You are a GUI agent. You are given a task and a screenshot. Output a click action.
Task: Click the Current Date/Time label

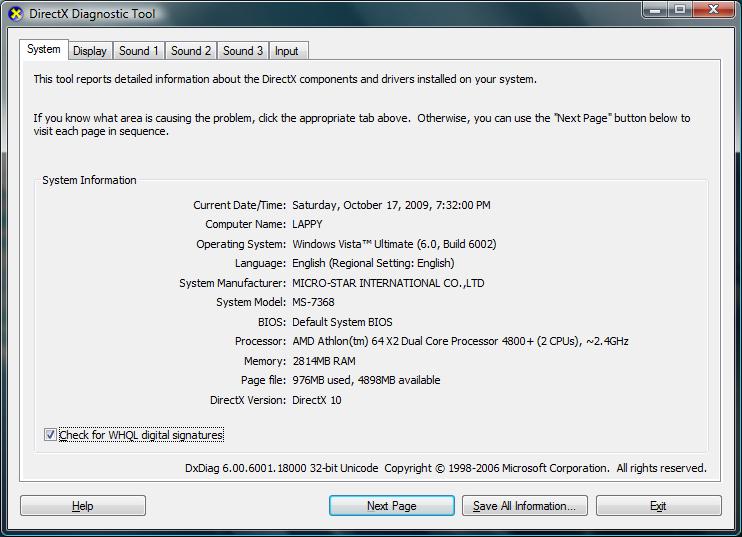pyautogui.click(x=239, y=205)
